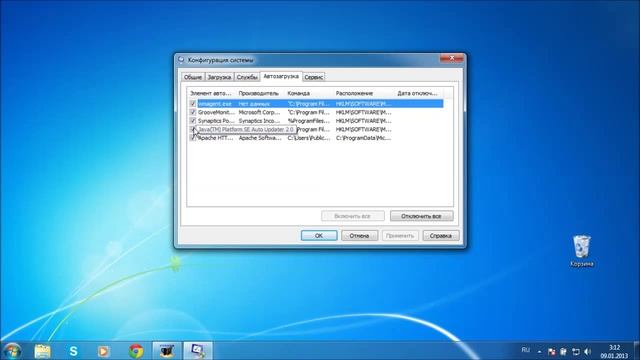Uncheck the Wmagent.exe startup item
This screenshot has height=360, width=640.
click(x=193, y=104)
